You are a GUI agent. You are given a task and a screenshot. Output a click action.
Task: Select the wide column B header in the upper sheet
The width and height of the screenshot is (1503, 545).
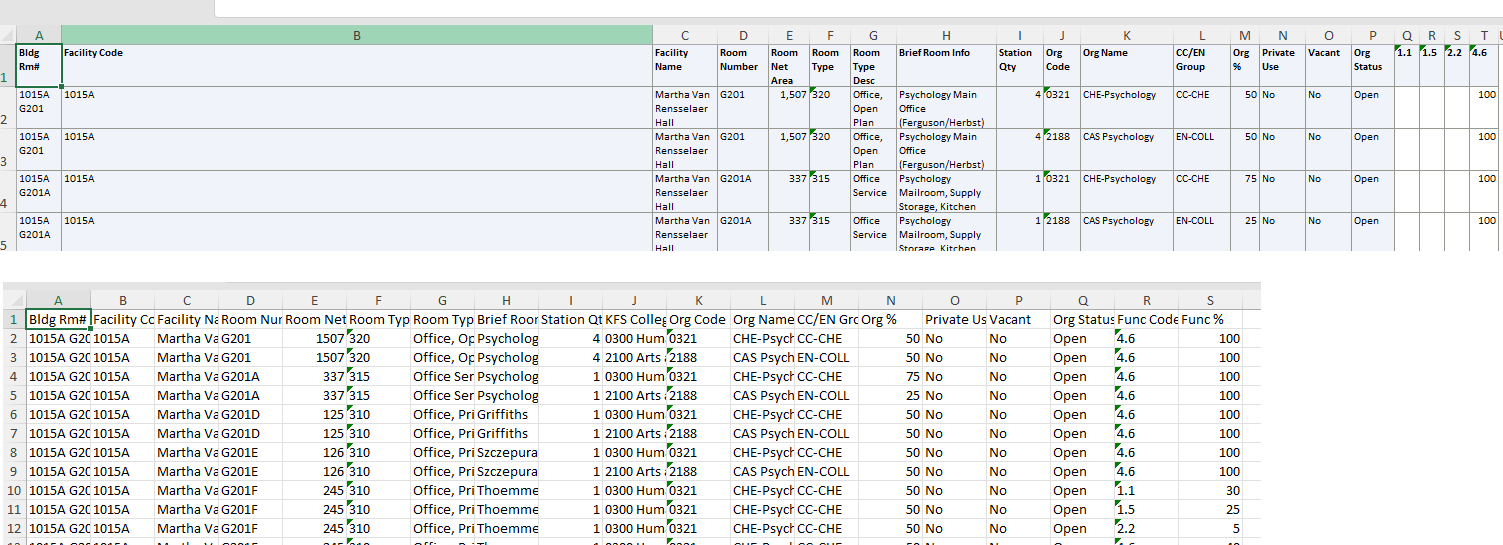[356, 35]
